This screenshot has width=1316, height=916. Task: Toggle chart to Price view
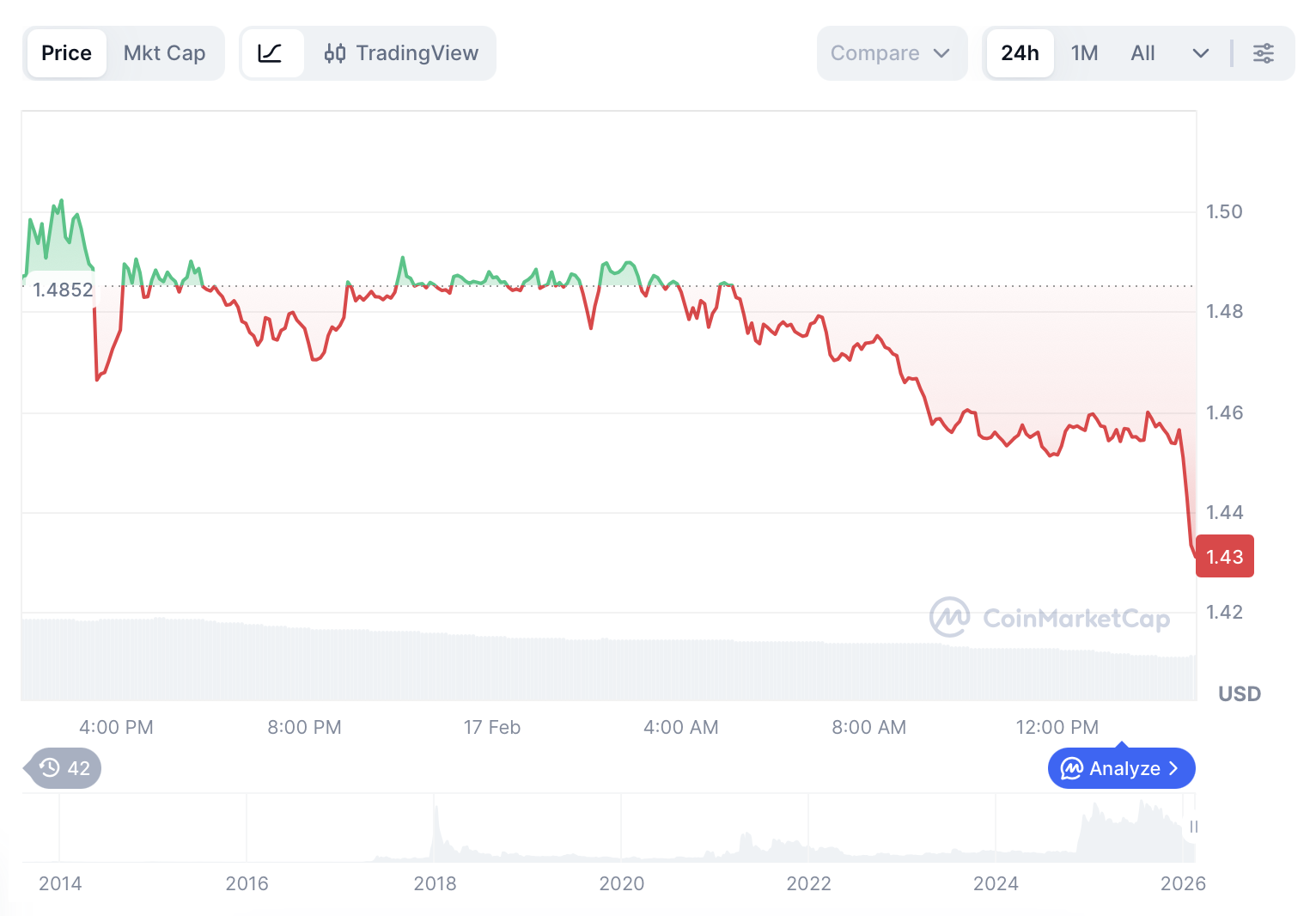tap(66, 53)
